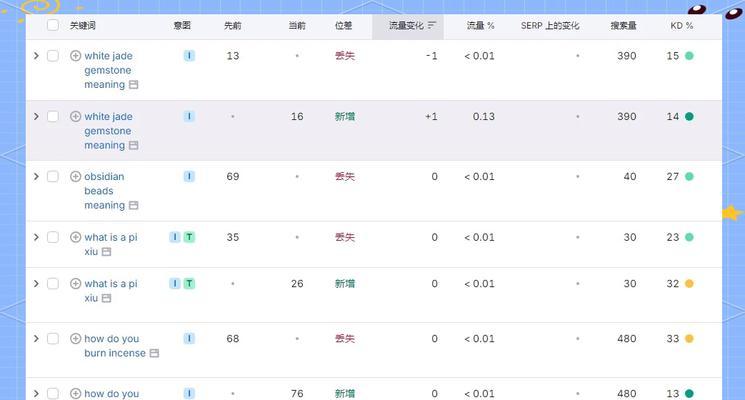Expand the obsidian beads meaning row
The height and width of the screenshot is (400, 745).
pos(36,176)
